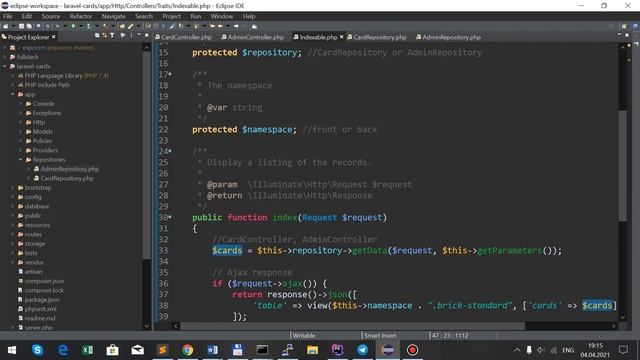Click the Project Explorer scroll down arrow
This screenshot has height=360, width=640.
147,326
